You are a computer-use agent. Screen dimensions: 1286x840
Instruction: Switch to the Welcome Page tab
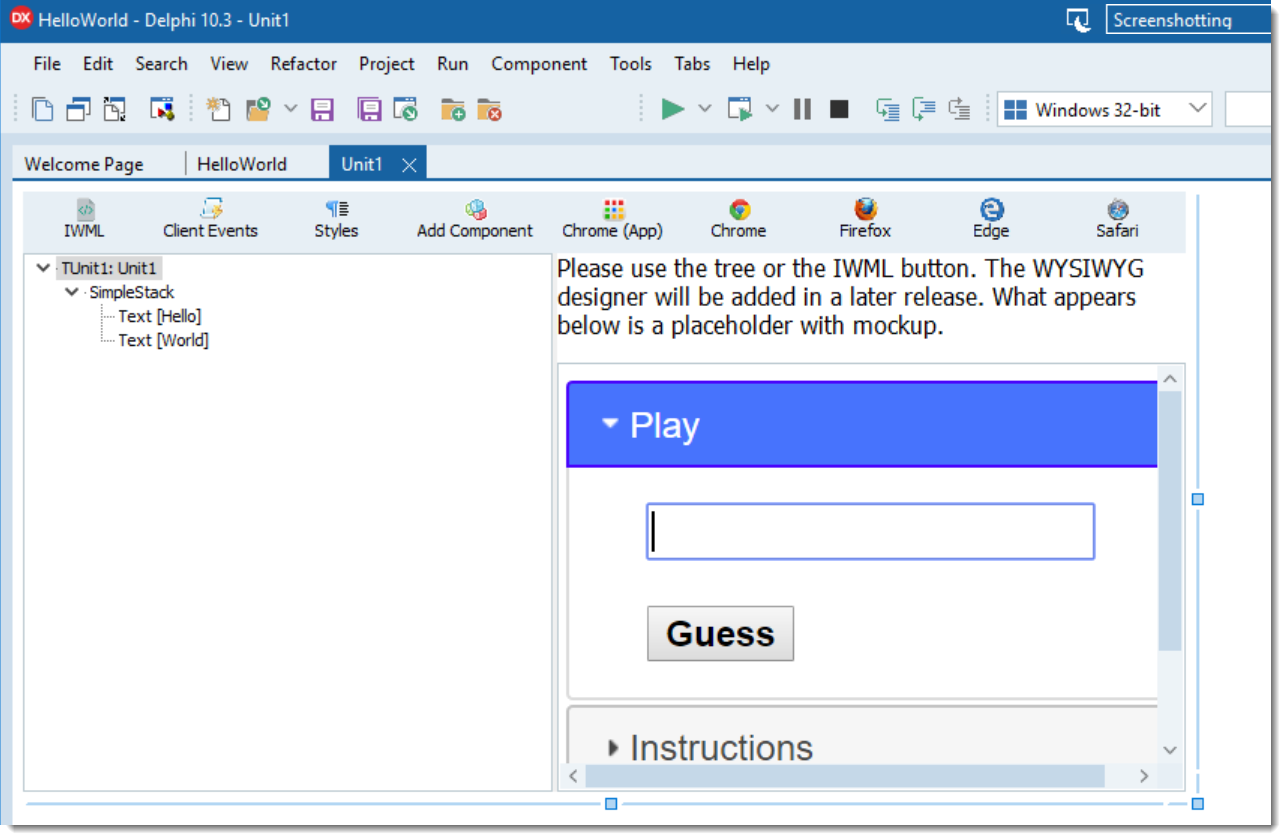(x=84, y=164)
